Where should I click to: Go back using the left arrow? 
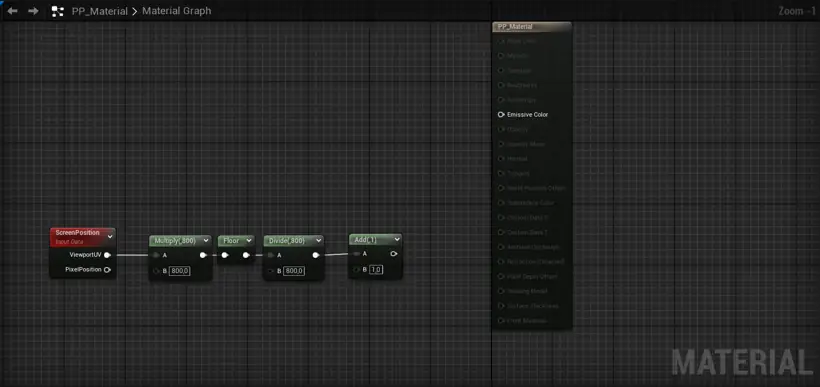[x=12, y=10]
